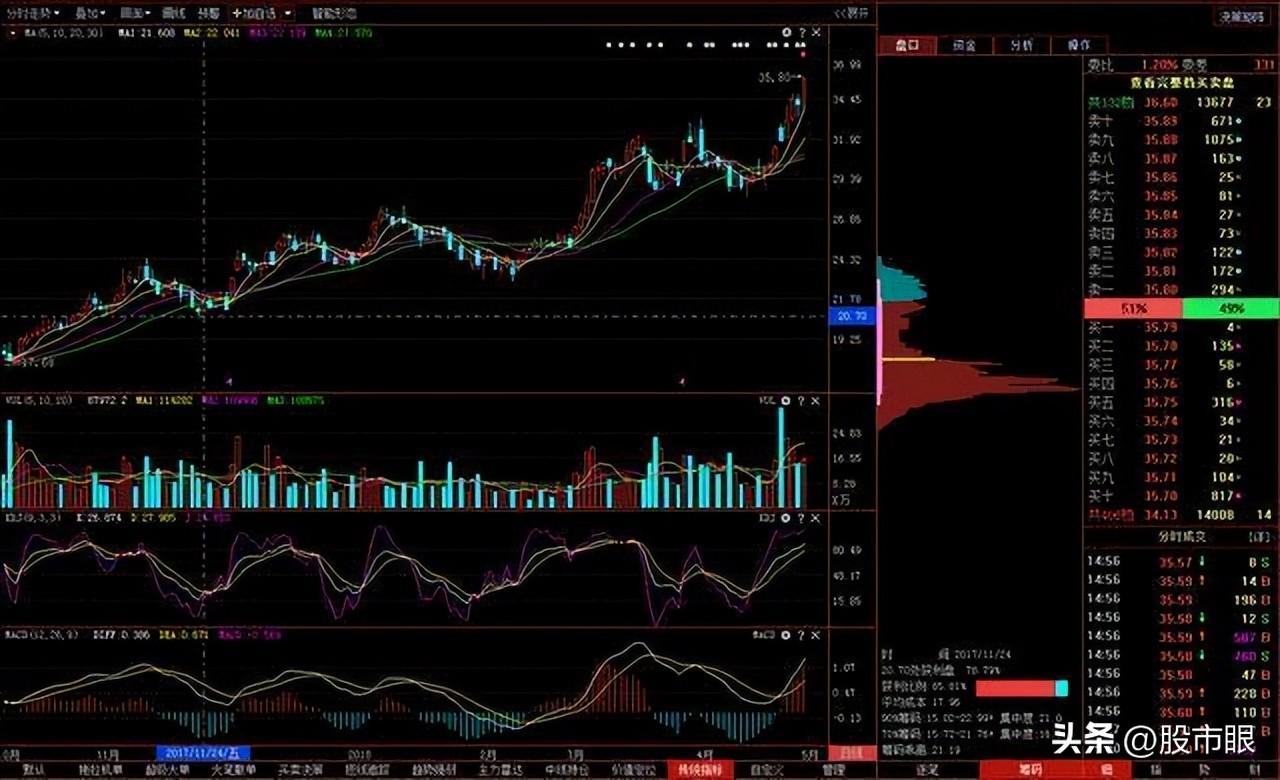Open the dropdown arrow next to +加自选
This screenshot has height=780, width=1280.
[x=288, y=13]
